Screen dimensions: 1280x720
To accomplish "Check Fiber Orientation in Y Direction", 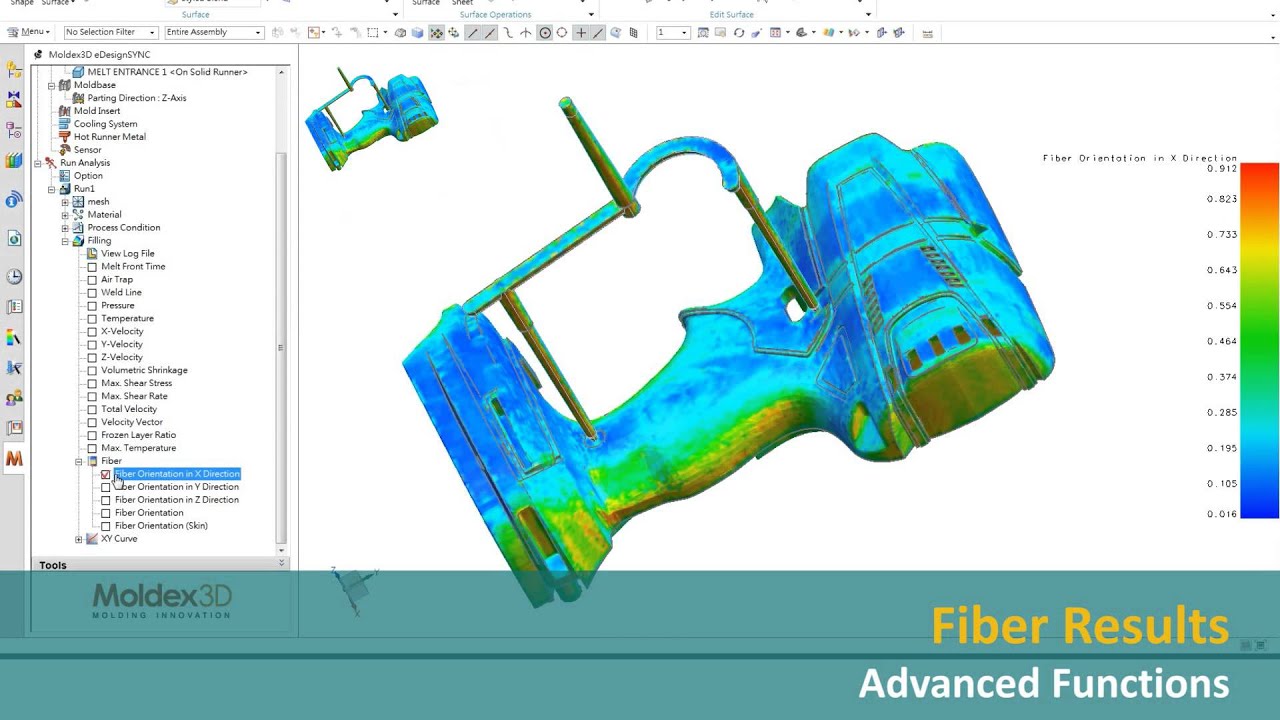I will click(106, 487).
